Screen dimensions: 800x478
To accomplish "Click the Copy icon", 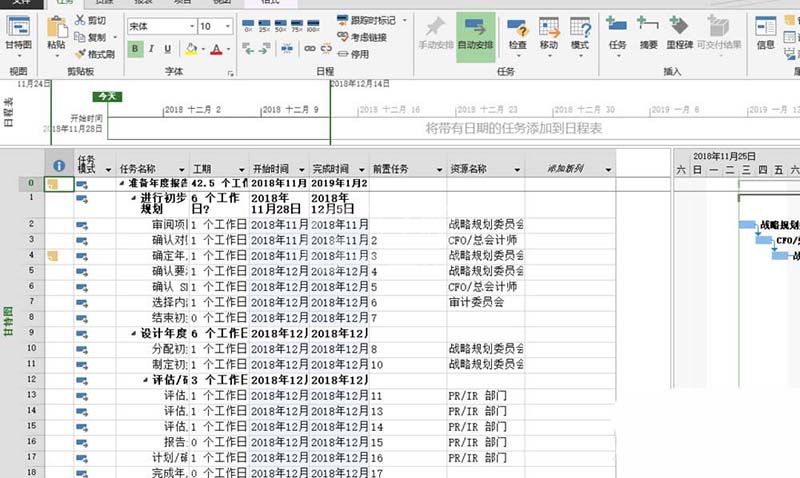I will 80,37.
